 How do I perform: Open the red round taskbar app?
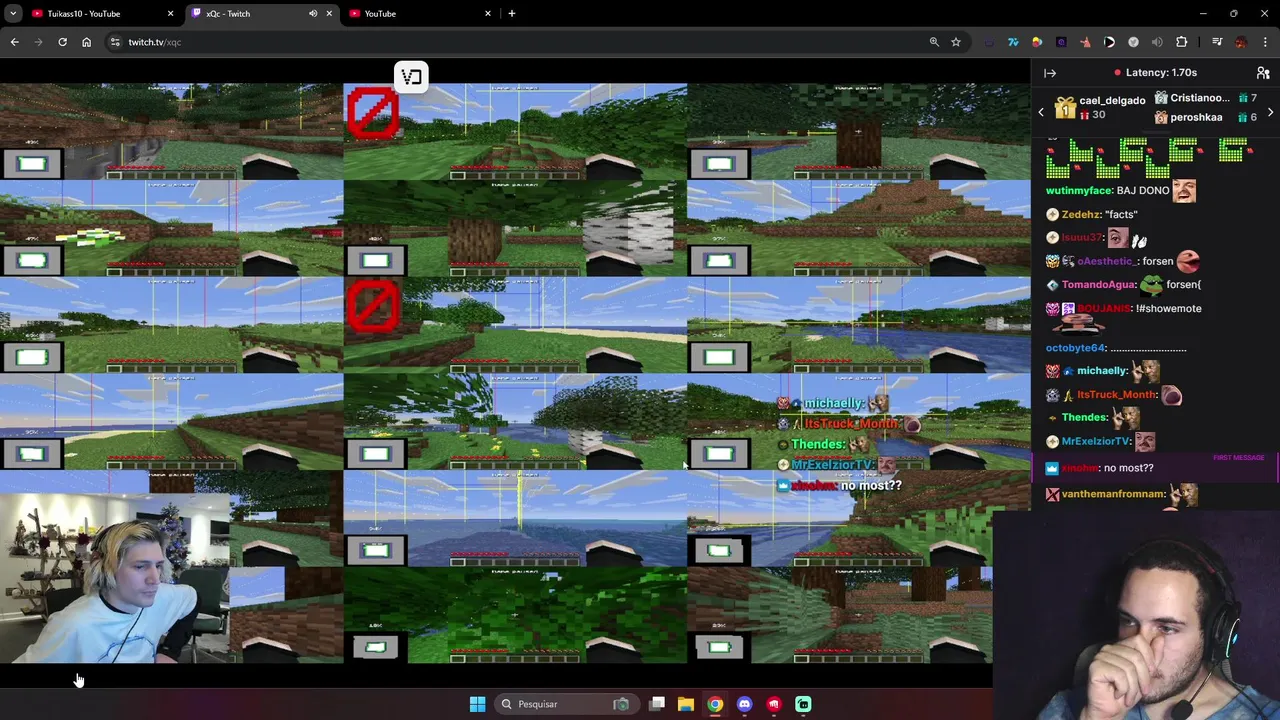pyautogui.click(x=774, y=704)
